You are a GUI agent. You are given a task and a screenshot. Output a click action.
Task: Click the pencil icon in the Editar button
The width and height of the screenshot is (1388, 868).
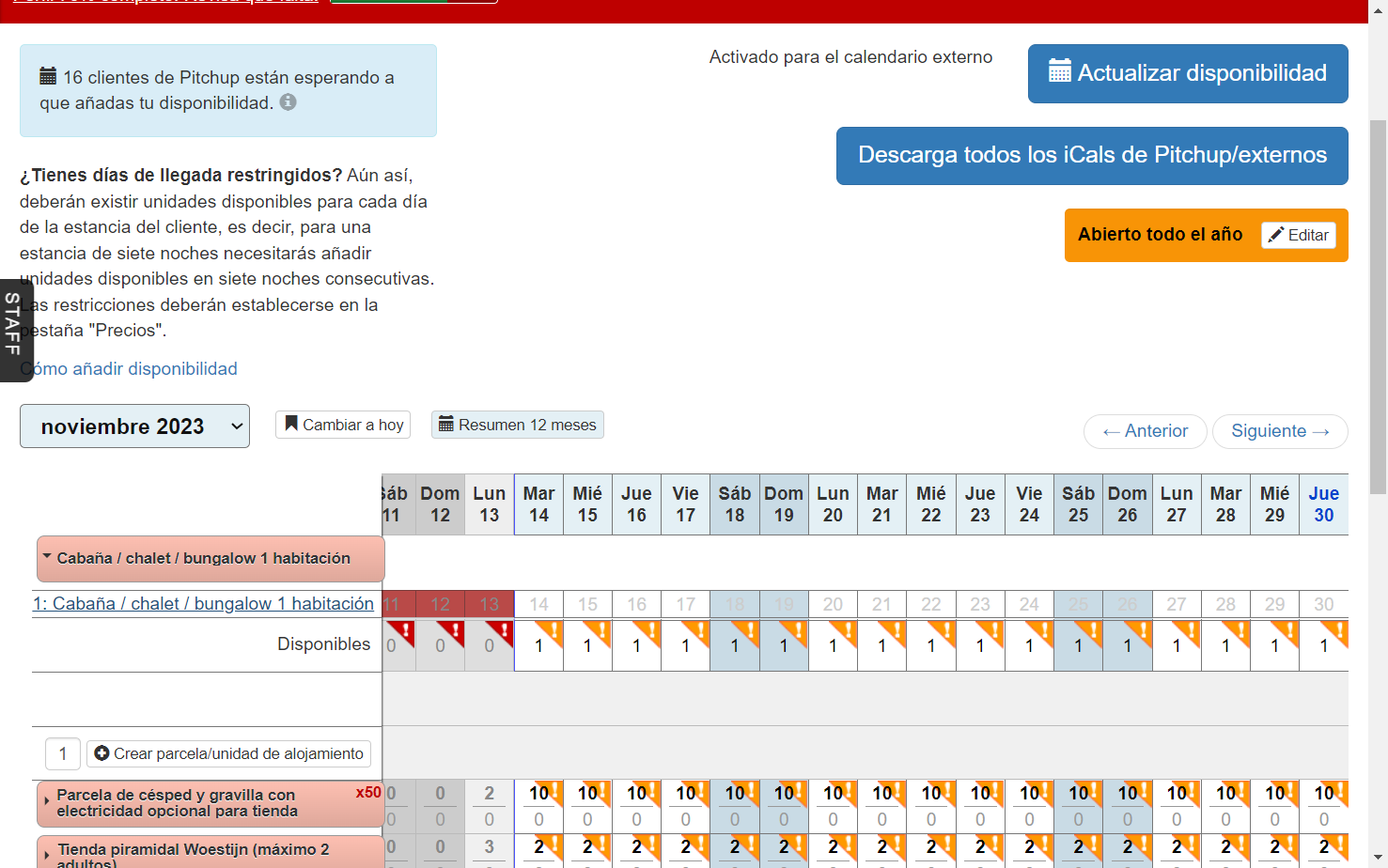[x=1276, y=235]
